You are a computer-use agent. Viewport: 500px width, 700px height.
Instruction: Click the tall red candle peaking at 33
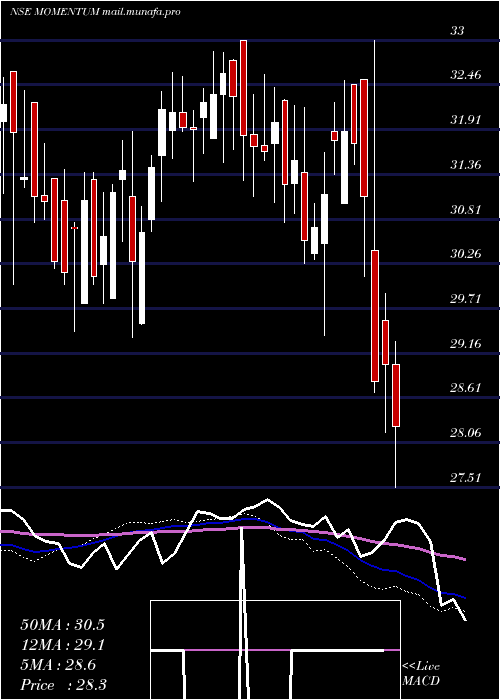point(243,88)
